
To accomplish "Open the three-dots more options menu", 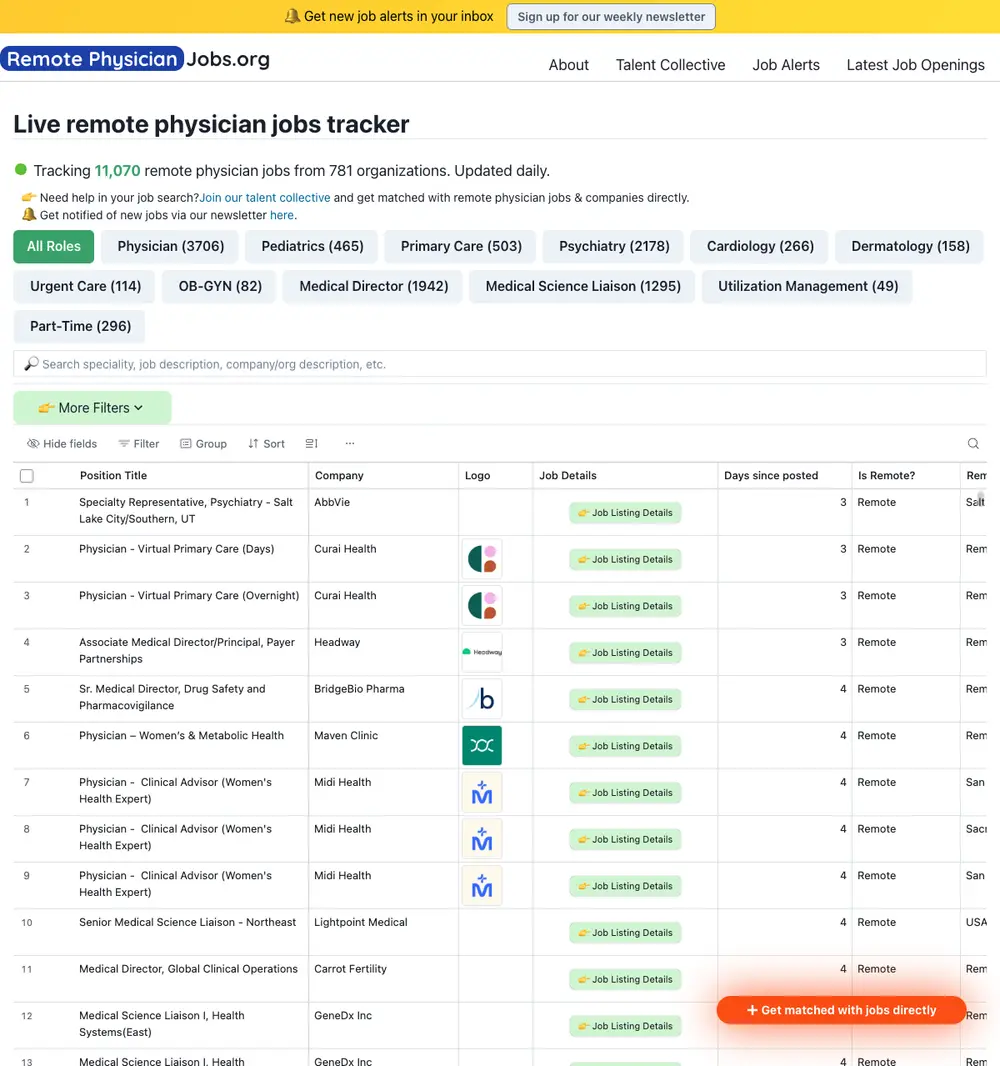I will click(x=349, y=443).
